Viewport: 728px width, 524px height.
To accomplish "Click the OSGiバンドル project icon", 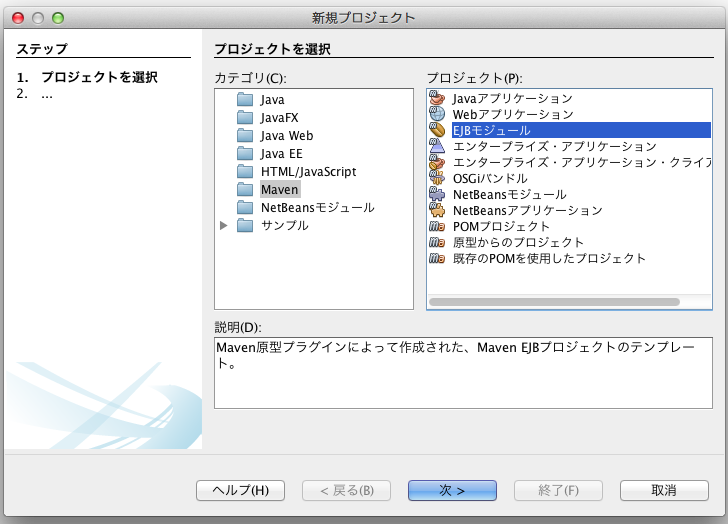I will (x=436, y=178).
